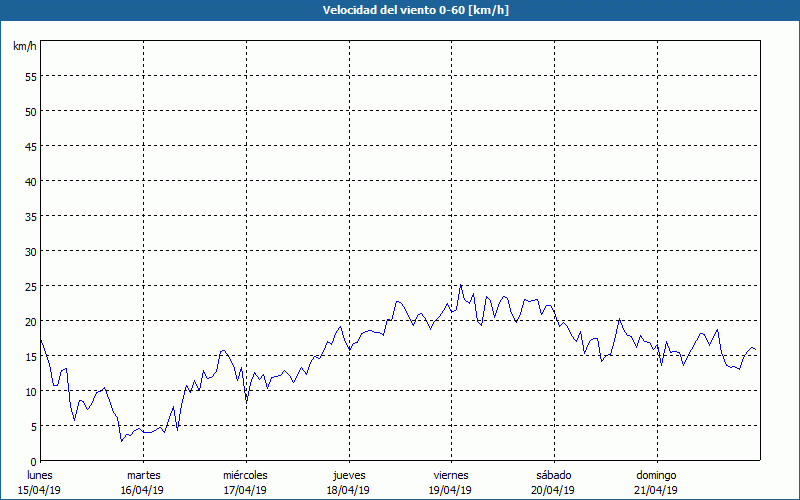Click the 'sábado' day label
The image size is (800, 500).
pos(554,476)
